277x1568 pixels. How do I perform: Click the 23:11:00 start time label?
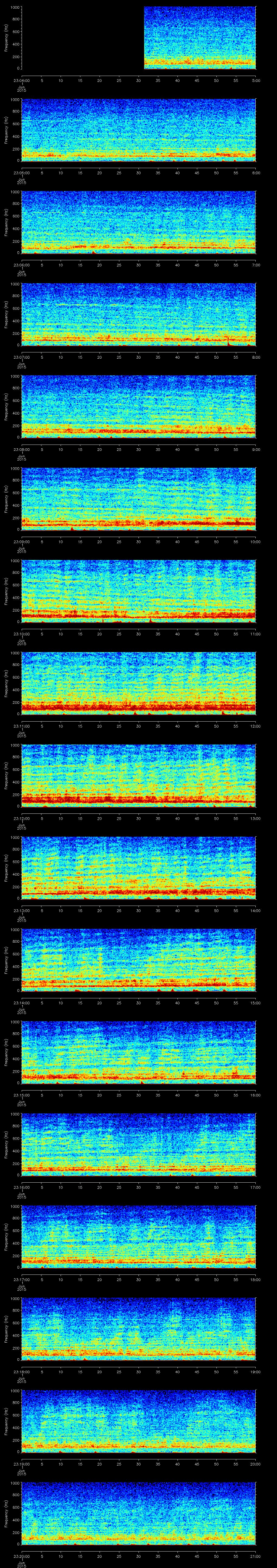(x=21, y=726)
